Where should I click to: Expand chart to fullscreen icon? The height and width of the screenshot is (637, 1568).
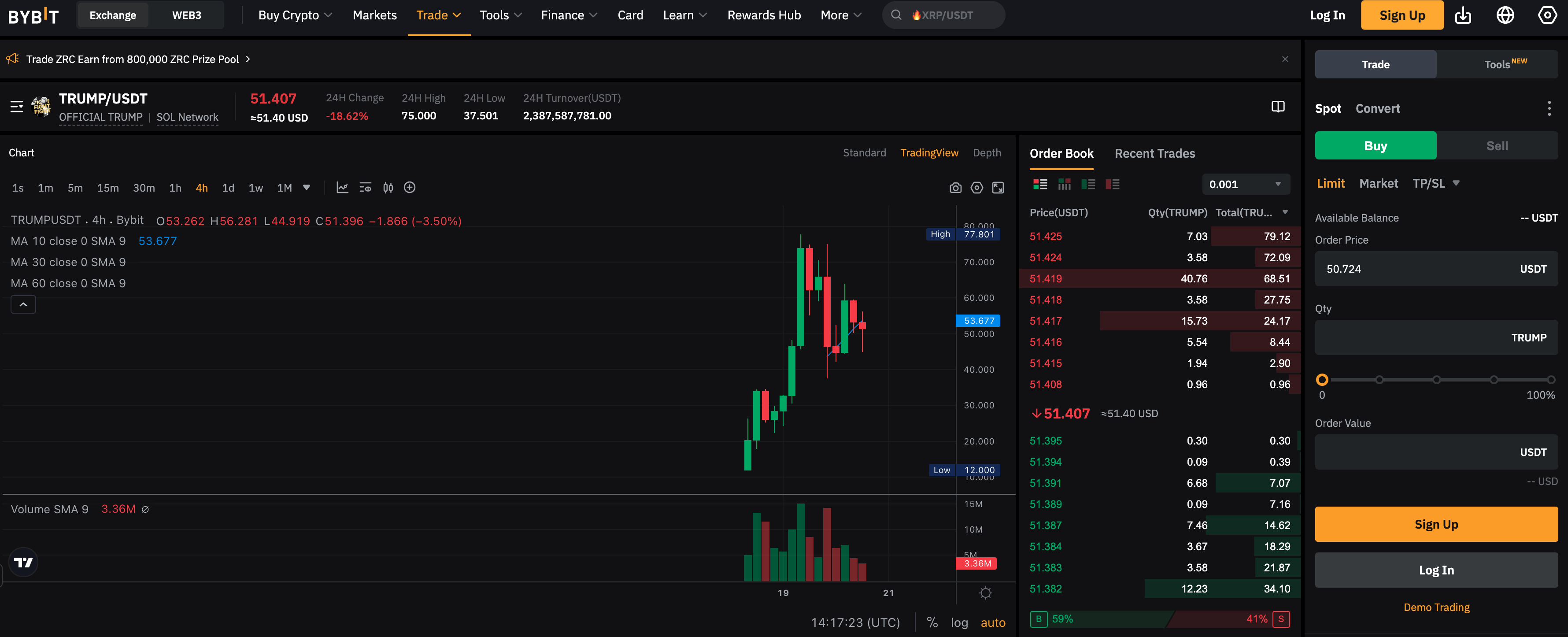998,188
